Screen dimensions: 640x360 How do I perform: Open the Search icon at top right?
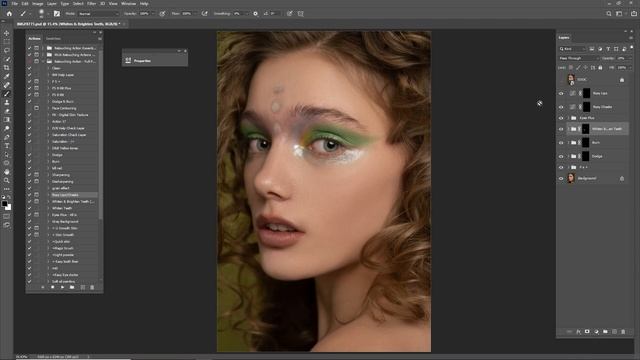pyautogui.click(x=609, y=13)
